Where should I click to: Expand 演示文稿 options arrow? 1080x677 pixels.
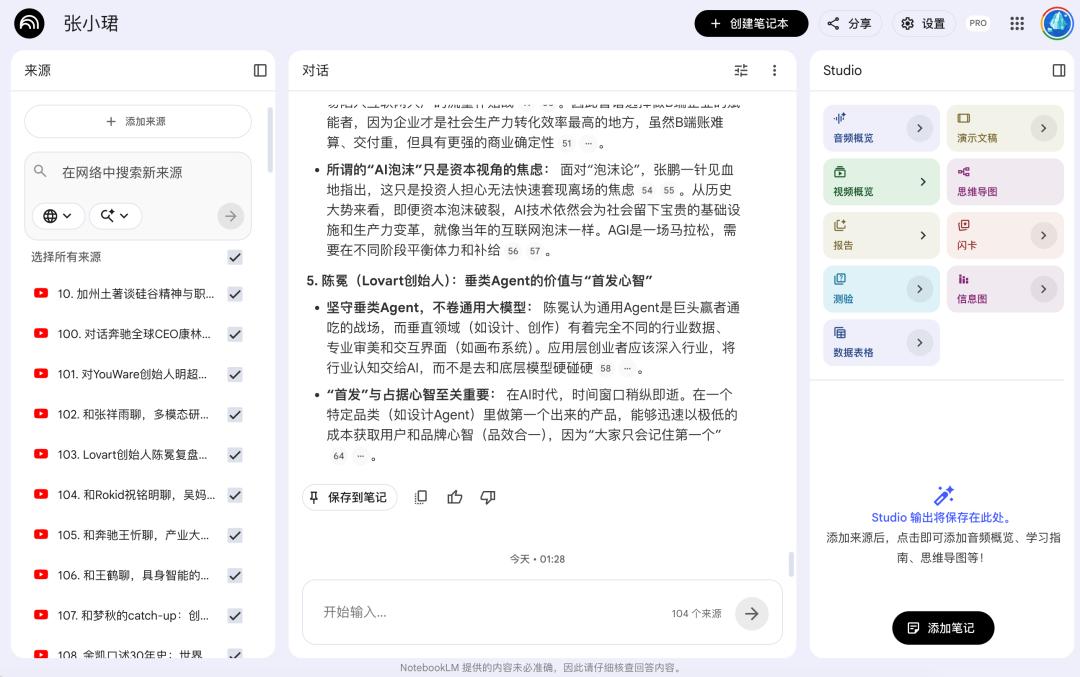[x=1043, y=128]
